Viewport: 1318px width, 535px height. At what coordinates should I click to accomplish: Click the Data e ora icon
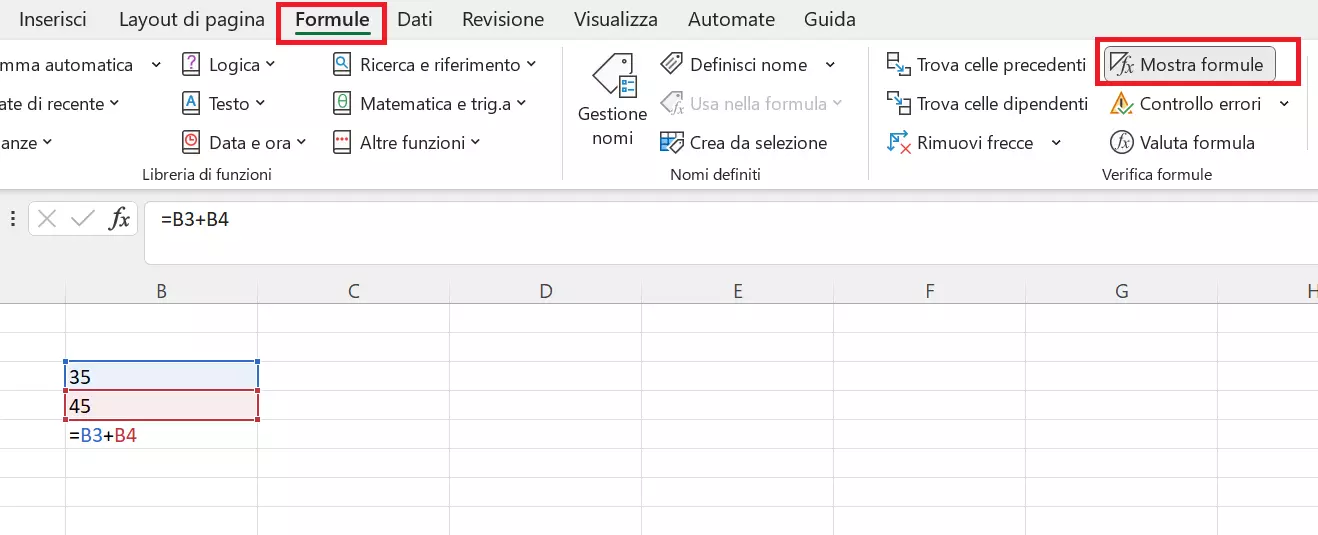pyautogui.click(x=191, y=143)
